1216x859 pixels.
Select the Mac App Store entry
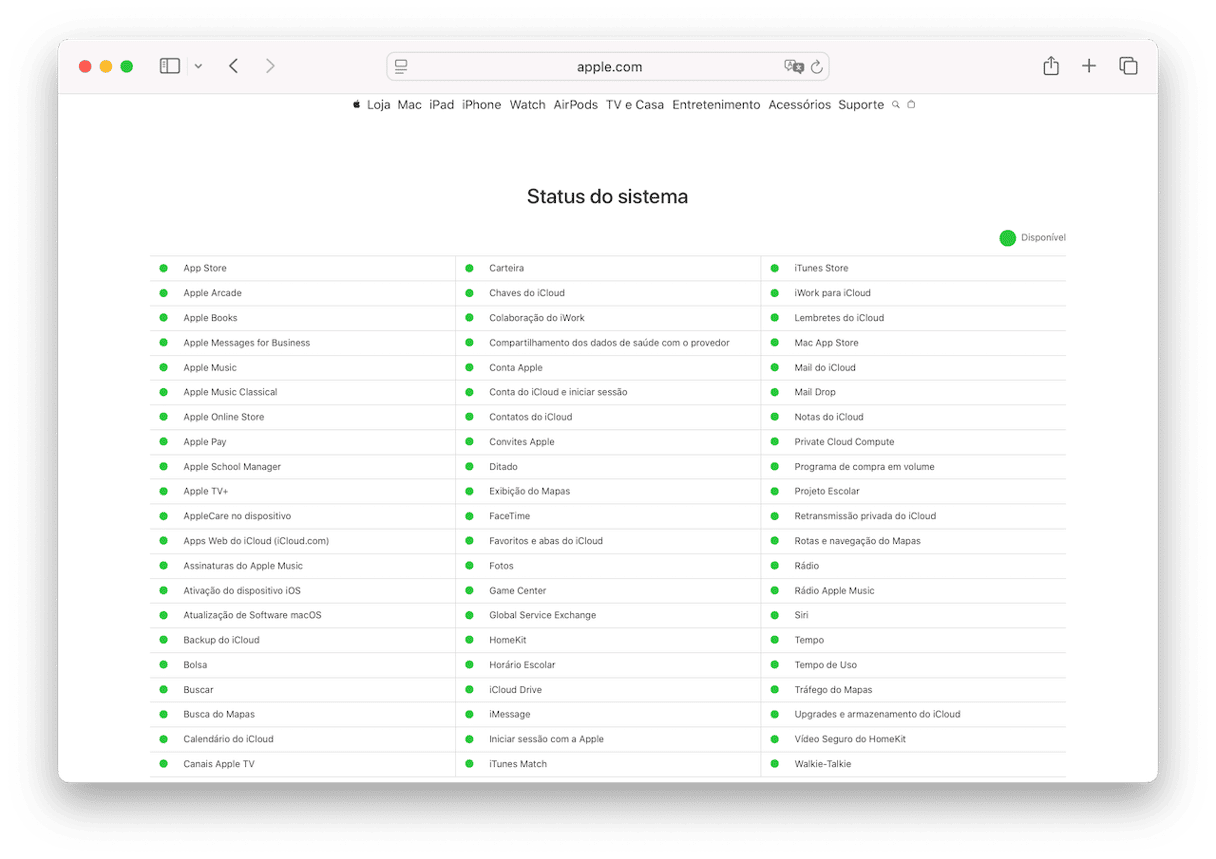click(x=826, y=343)
